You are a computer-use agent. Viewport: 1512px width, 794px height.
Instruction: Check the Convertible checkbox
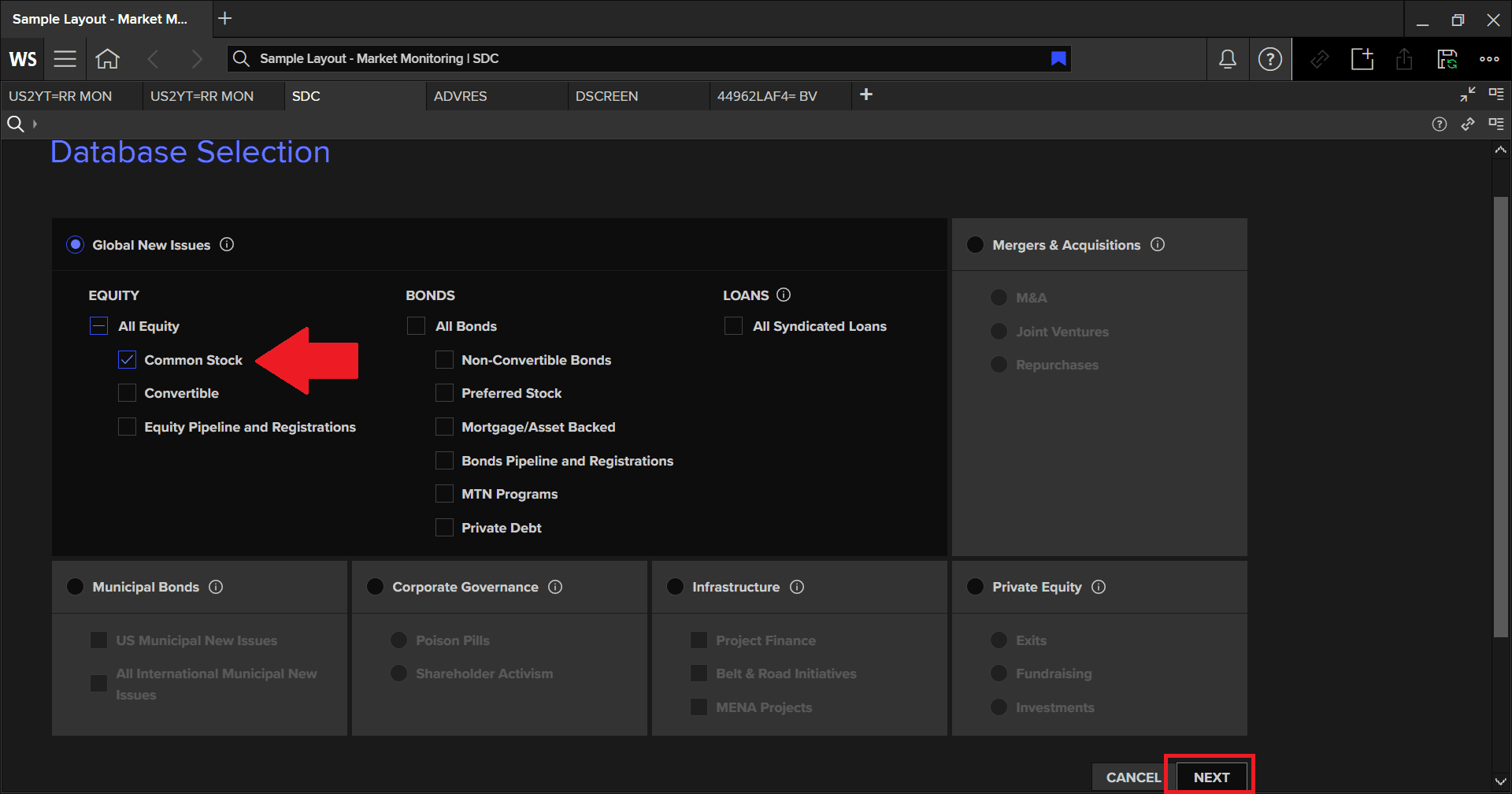pyautogui.click(x=127, y=393)
